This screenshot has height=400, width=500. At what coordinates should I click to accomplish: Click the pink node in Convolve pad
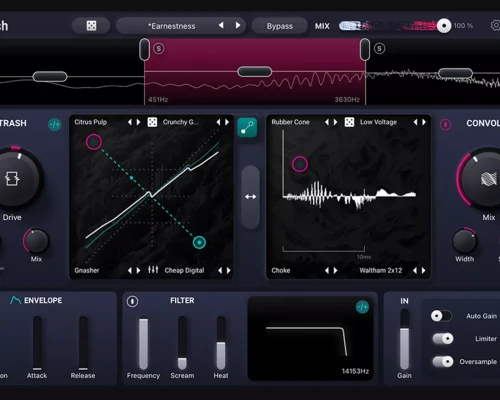coord(300,164)
